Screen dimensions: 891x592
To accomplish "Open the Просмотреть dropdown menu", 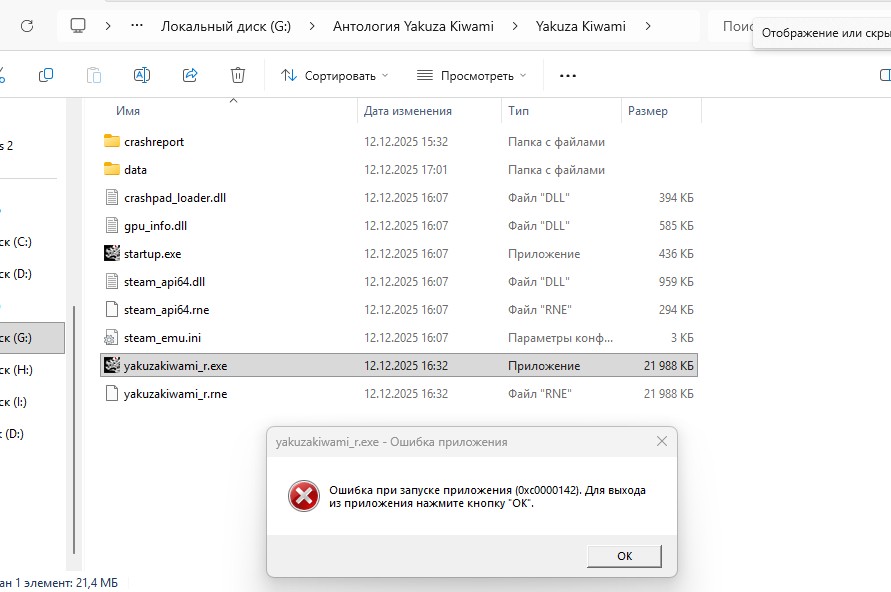I will 470,75.
